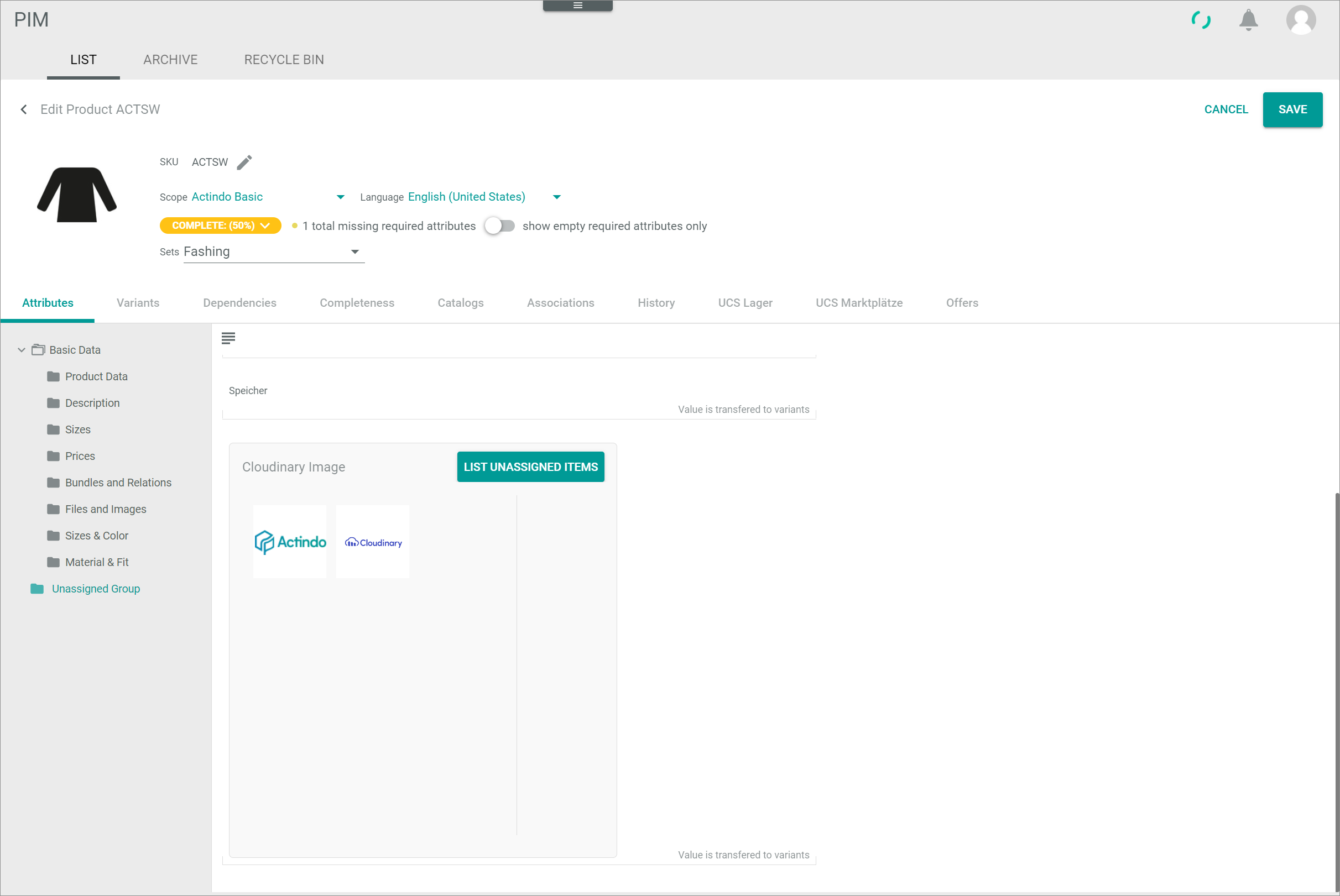Click the lines icon above attribute list
Screen dimensions: 1340x896
[x=228, y=338]
